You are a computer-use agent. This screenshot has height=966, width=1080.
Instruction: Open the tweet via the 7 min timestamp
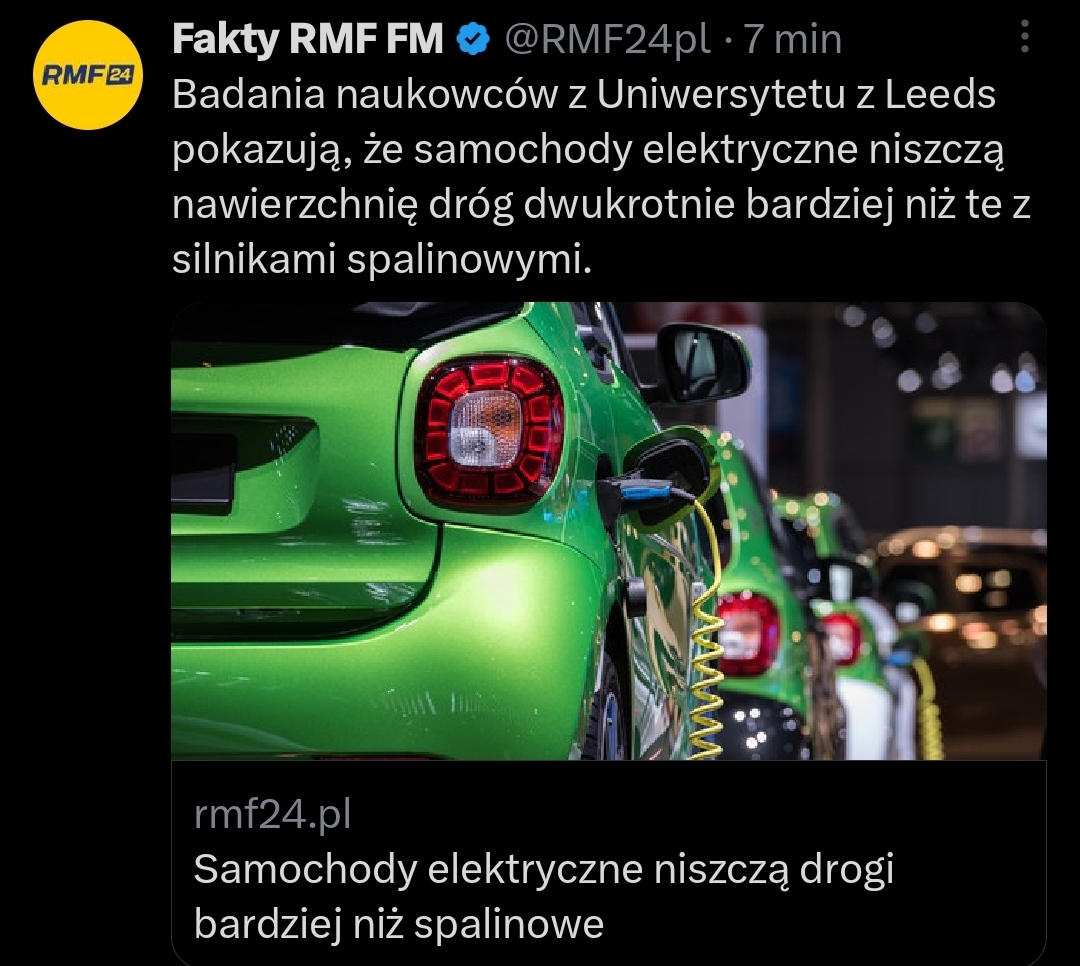pos(793,39)
